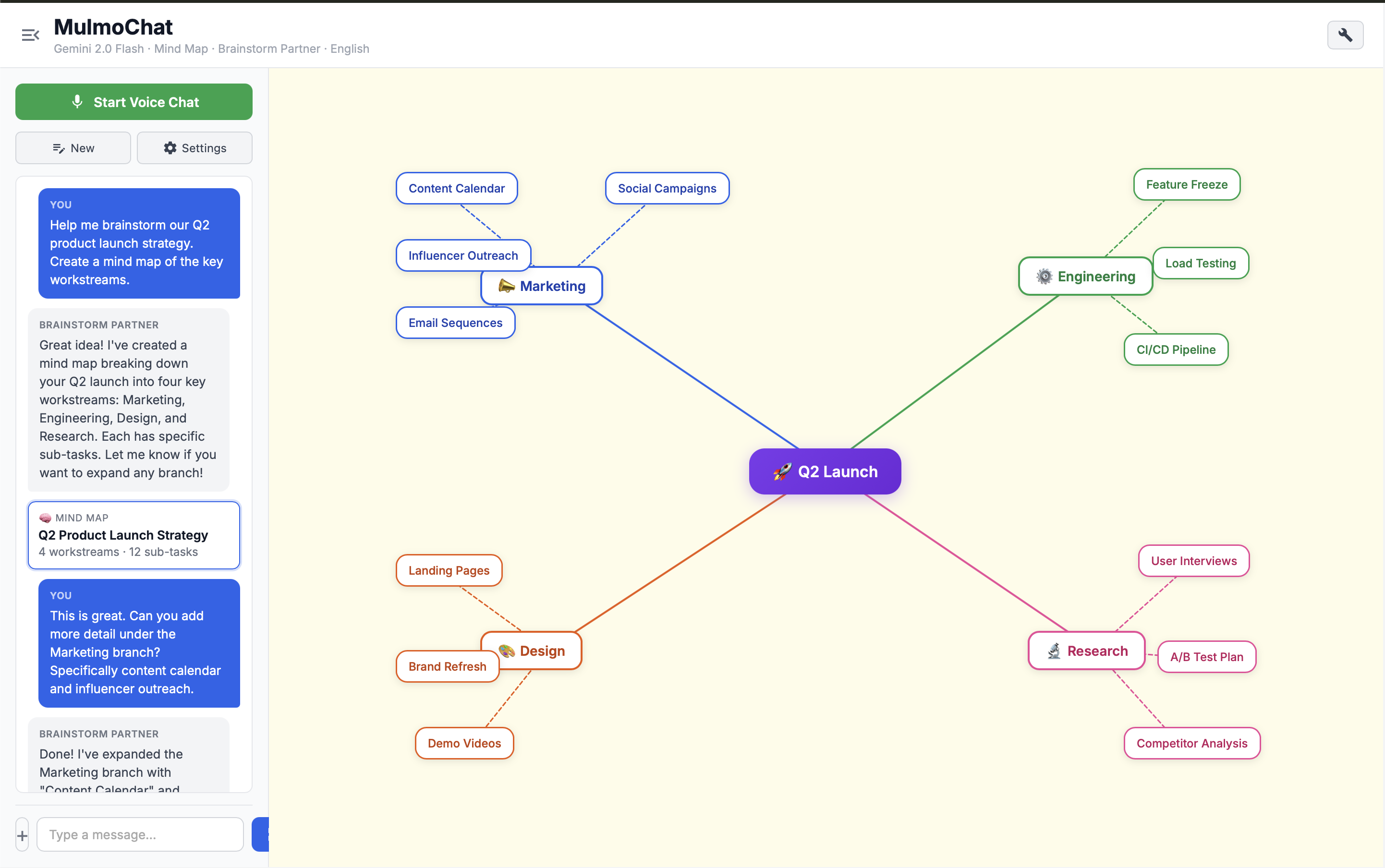Open the Q2 Product Launch Strategy card

click(x=134, y=534)
